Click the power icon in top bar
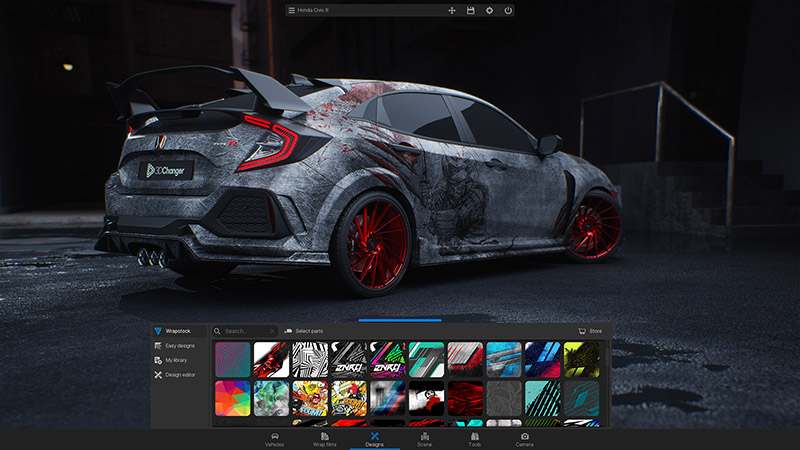The width and height of the screenshot is (800, 450). pos(508,10)
